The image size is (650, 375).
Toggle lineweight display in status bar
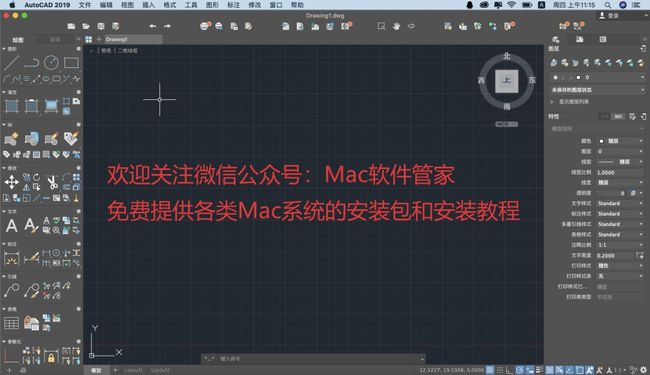539,370
